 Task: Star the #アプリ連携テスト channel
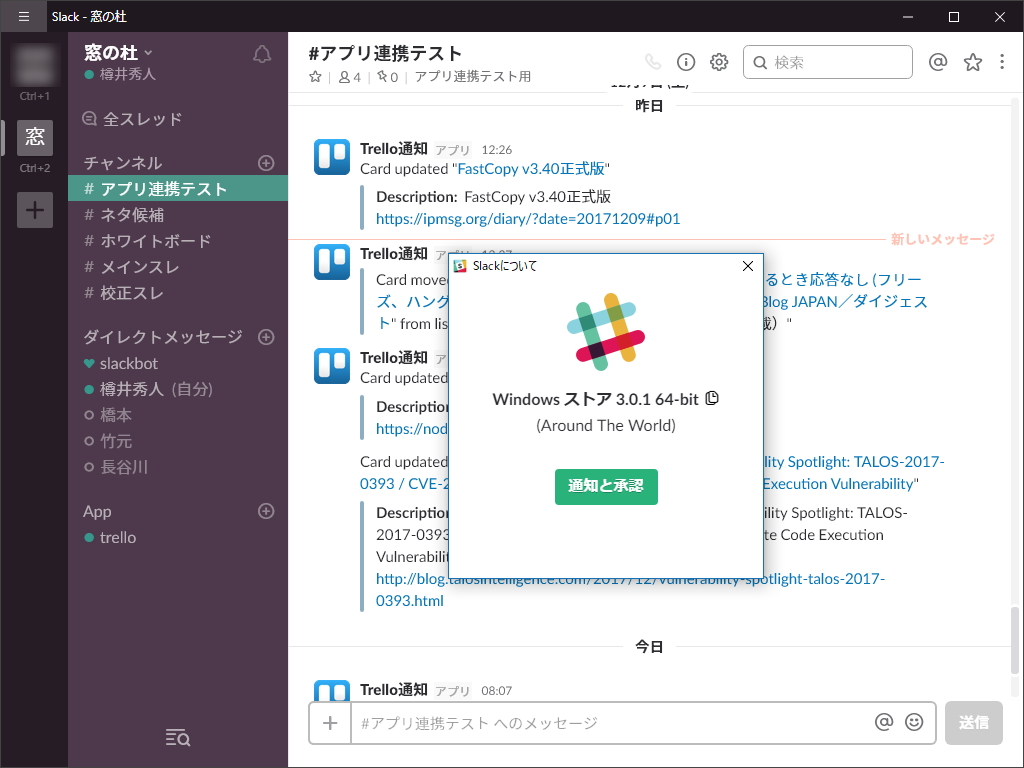[x=315, y=75]
